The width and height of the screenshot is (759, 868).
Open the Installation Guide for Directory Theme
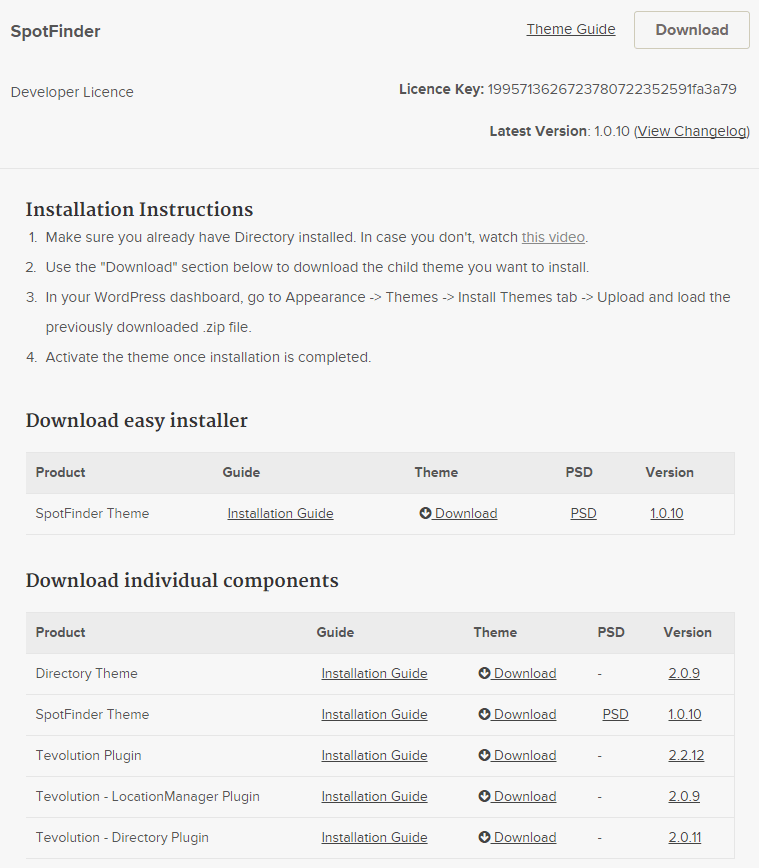click(374, 673)
